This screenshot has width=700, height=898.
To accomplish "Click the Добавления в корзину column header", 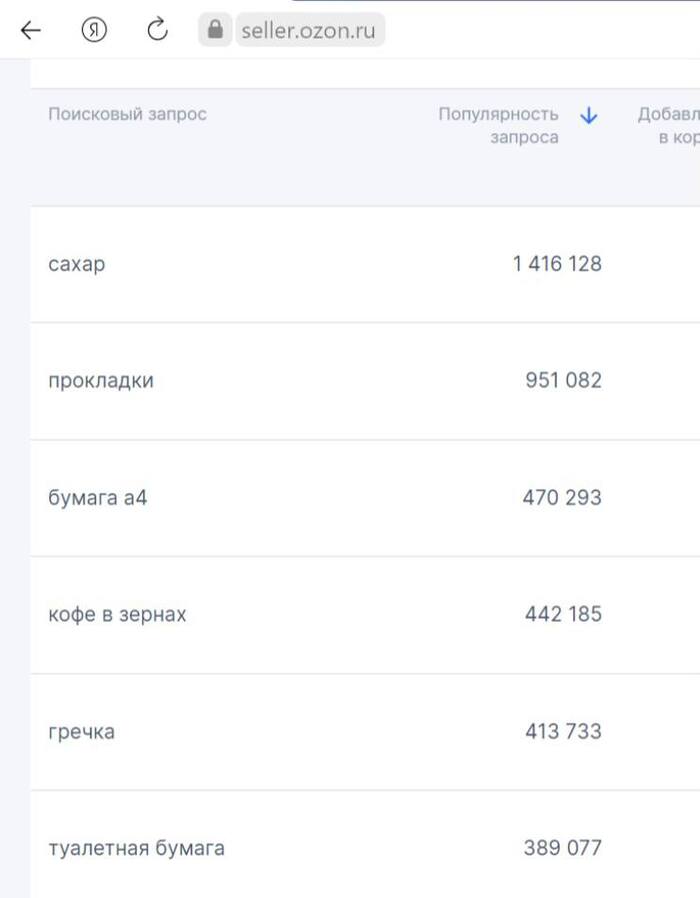I will 668,125.
